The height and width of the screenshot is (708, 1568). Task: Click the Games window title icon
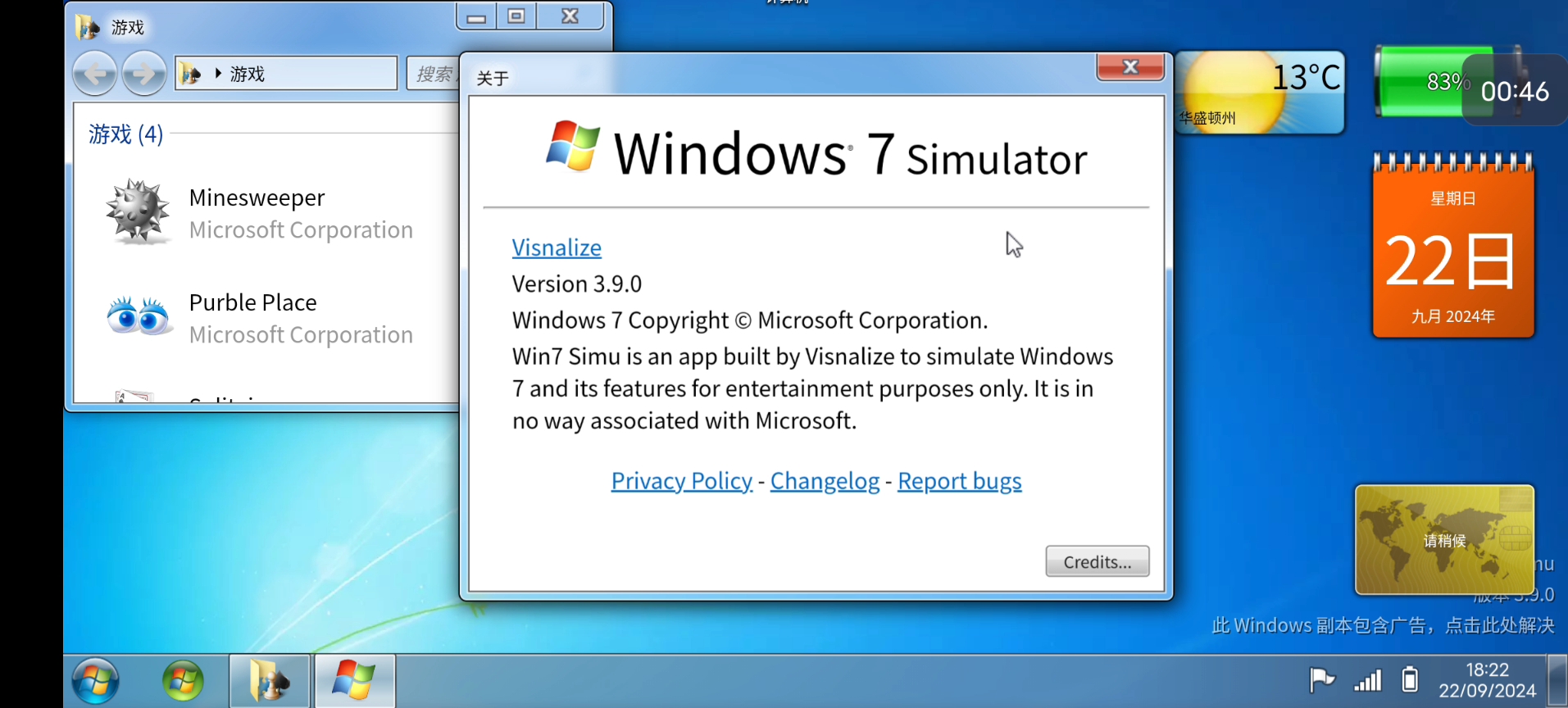point(88,27)
